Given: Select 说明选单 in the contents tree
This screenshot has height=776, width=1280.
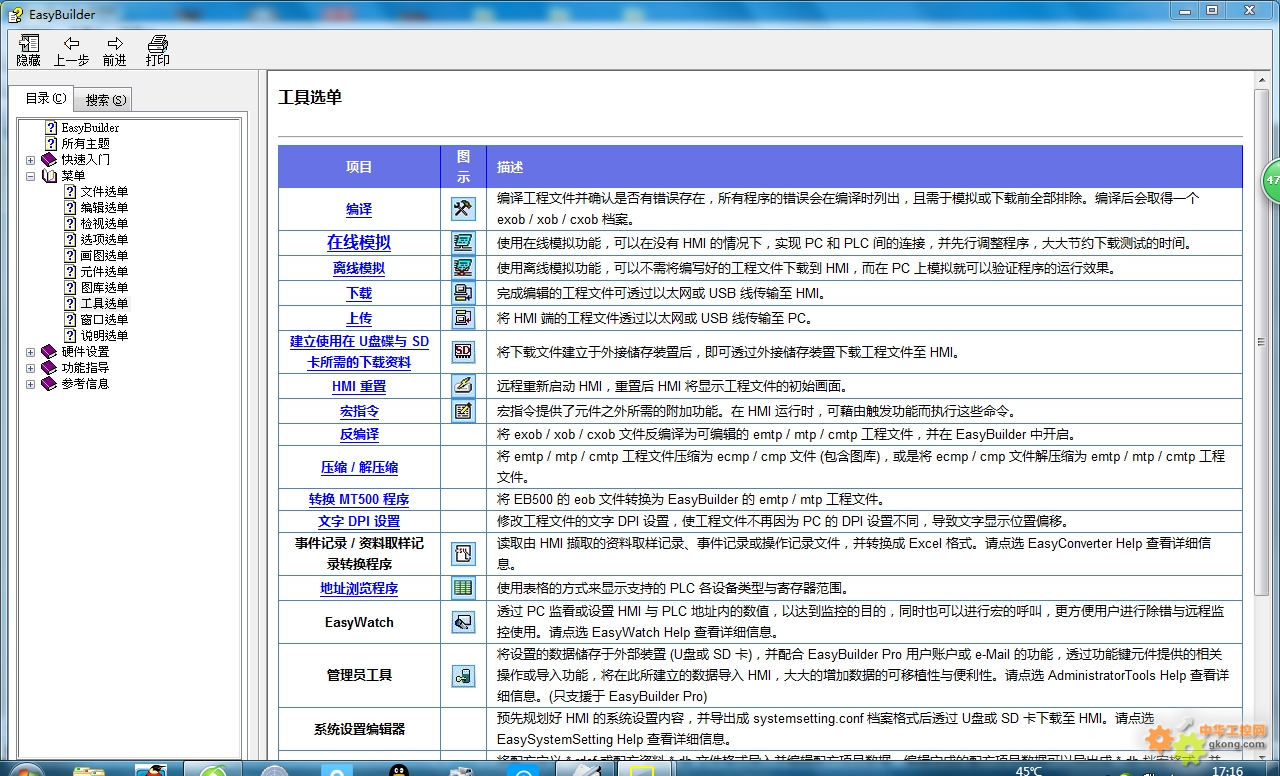Looking at the screenshot, I should pos(104,336).
